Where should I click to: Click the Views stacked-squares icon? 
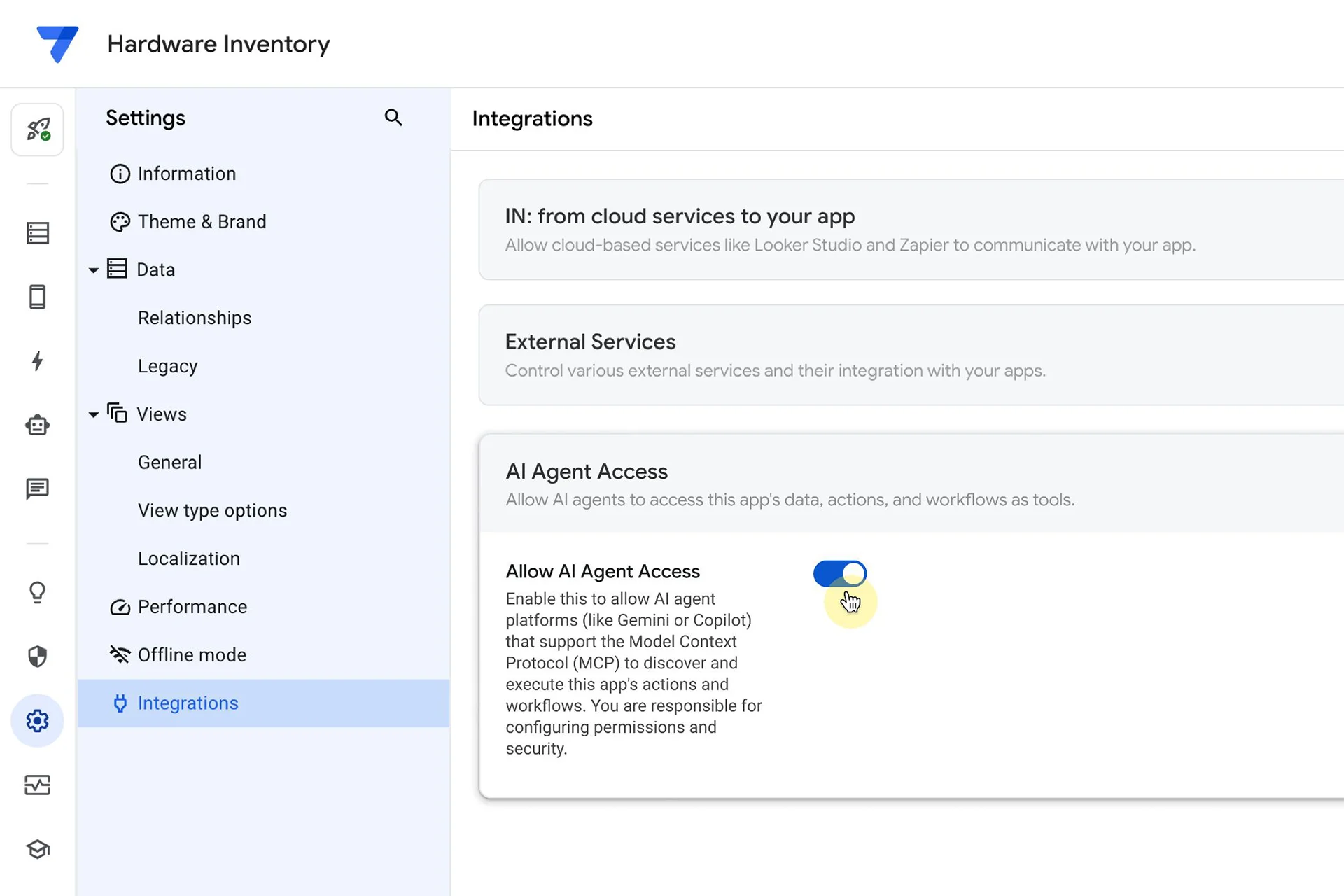pos(117,413)
